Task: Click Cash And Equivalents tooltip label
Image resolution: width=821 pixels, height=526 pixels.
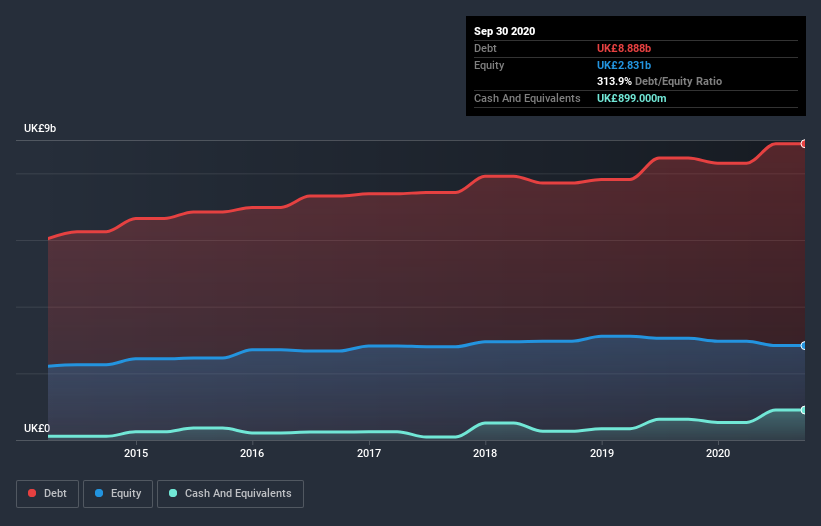Action: point(527,98)
